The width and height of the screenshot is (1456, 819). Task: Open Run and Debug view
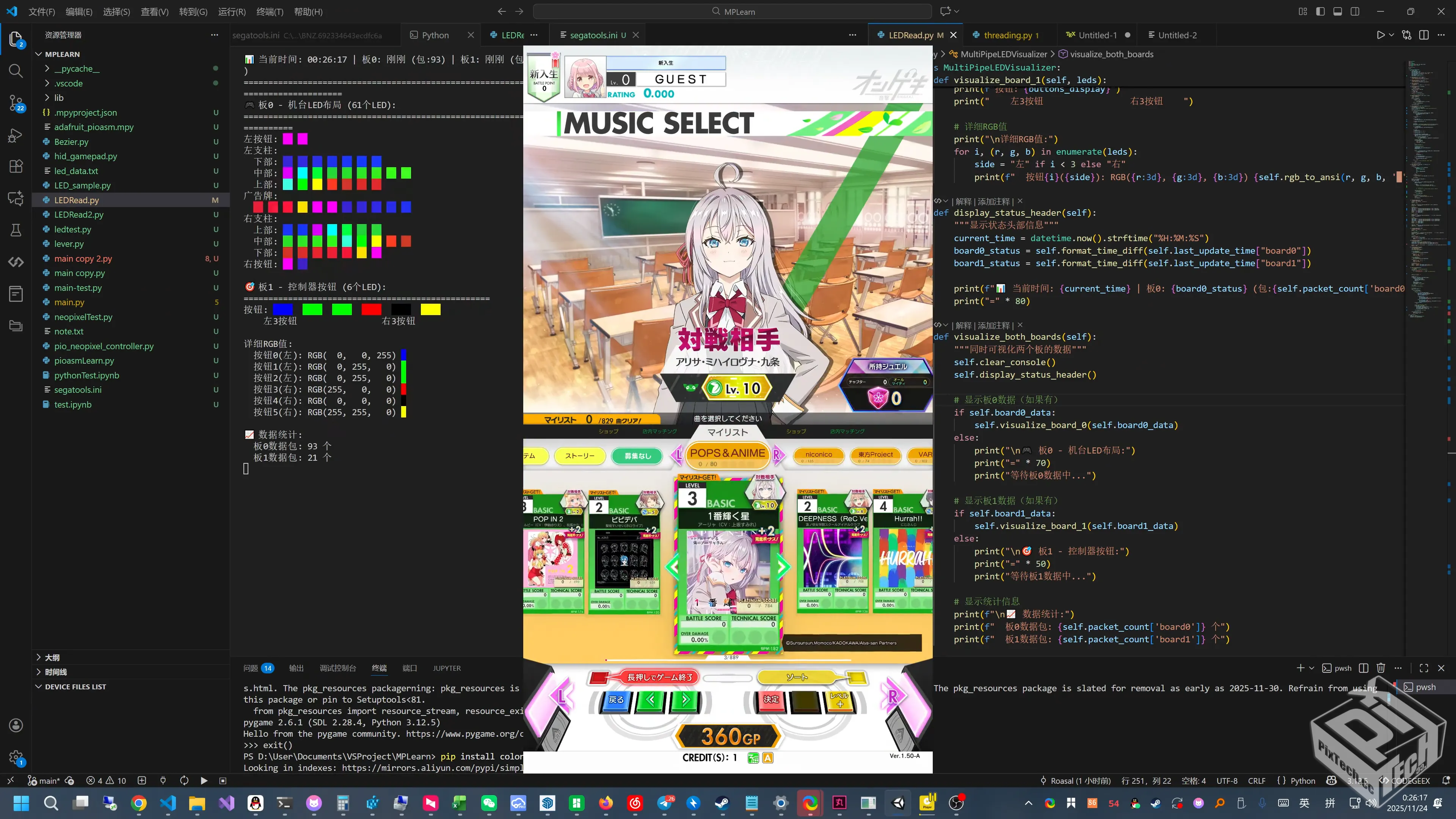(x=16, y=136)
